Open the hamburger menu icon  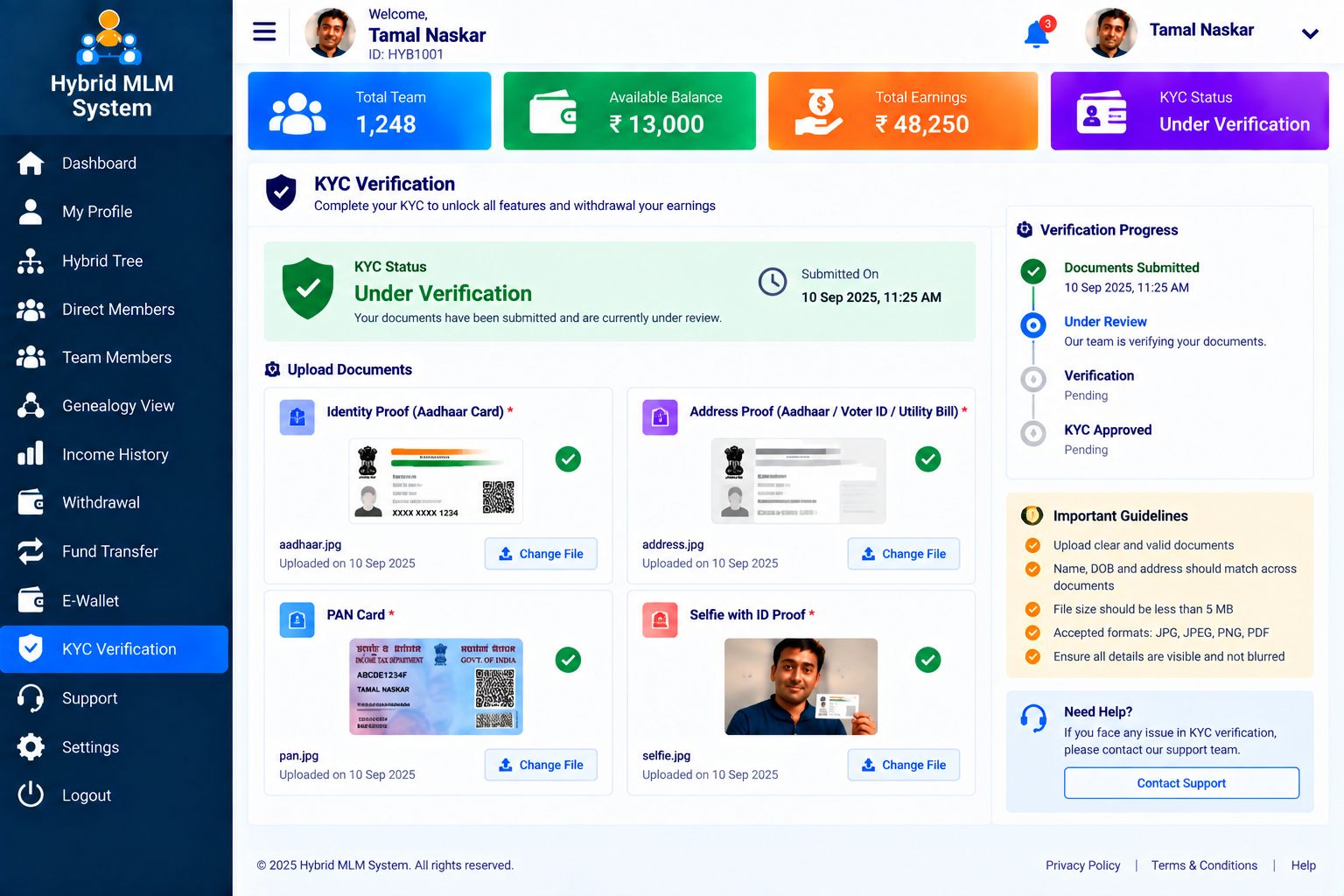coord(264,31)
